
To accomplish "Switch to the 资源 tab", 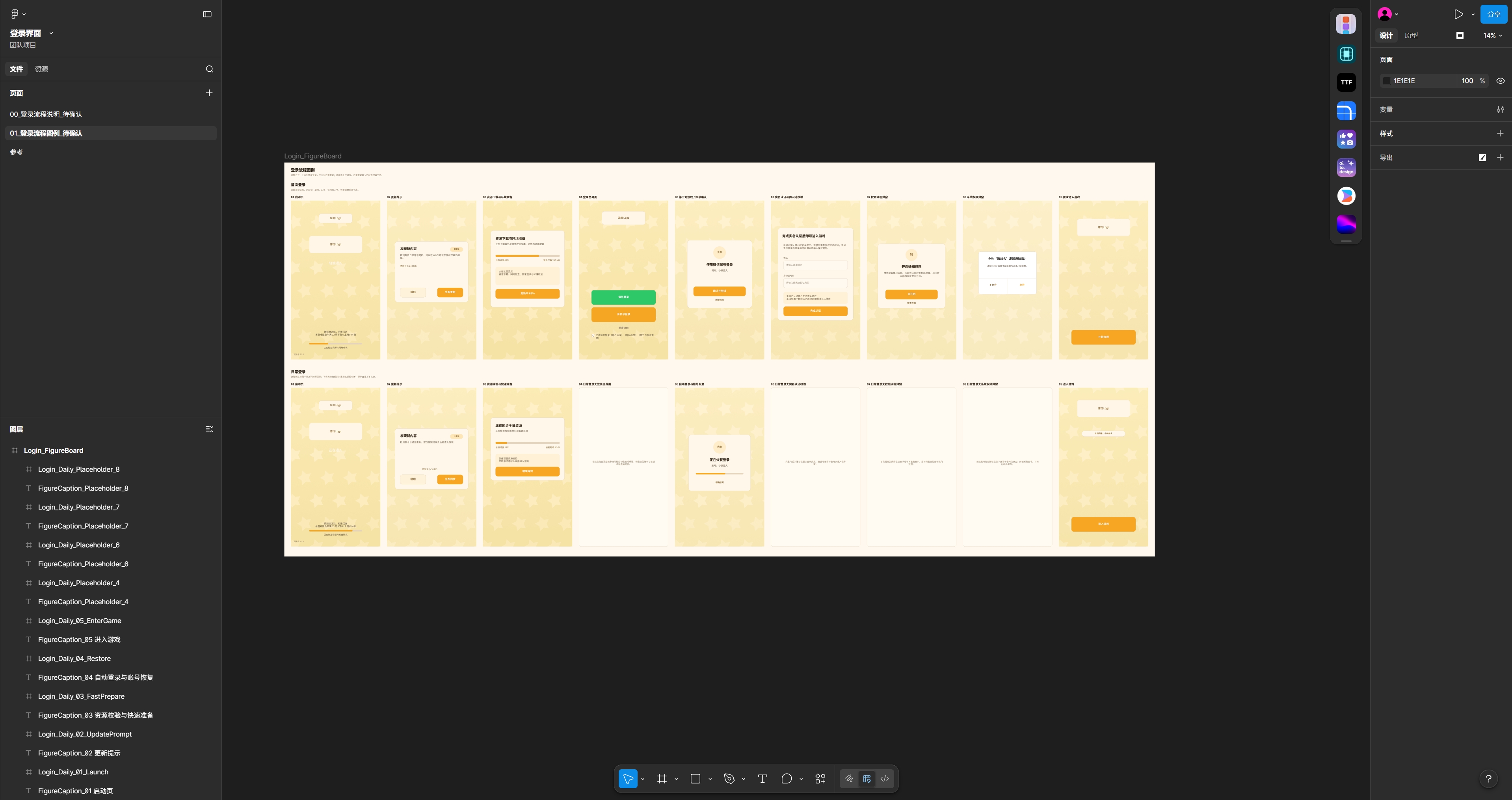I will click(41, 69).
